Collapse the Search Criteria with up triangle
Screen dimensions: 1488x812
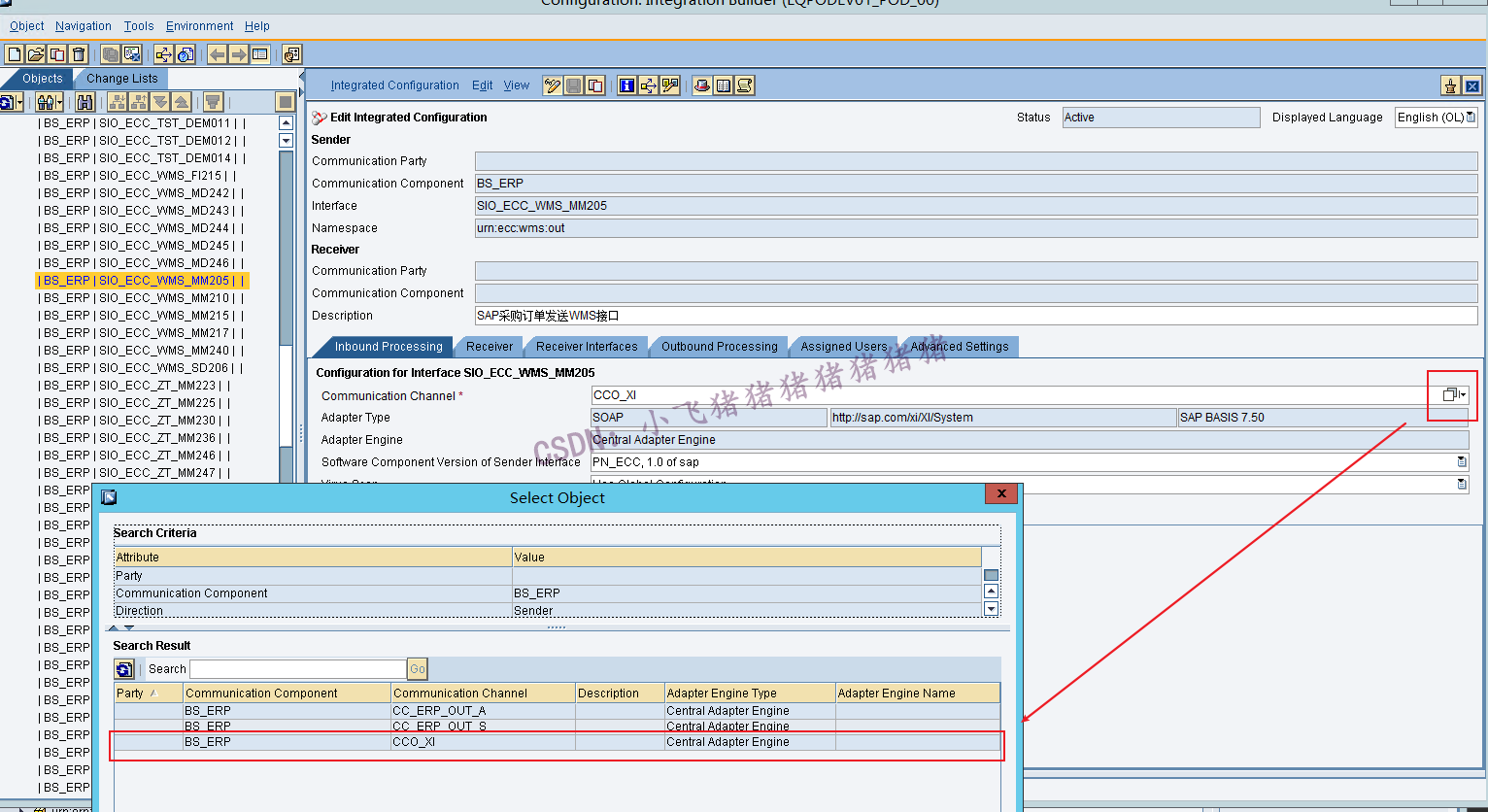[x=113, y=627]
